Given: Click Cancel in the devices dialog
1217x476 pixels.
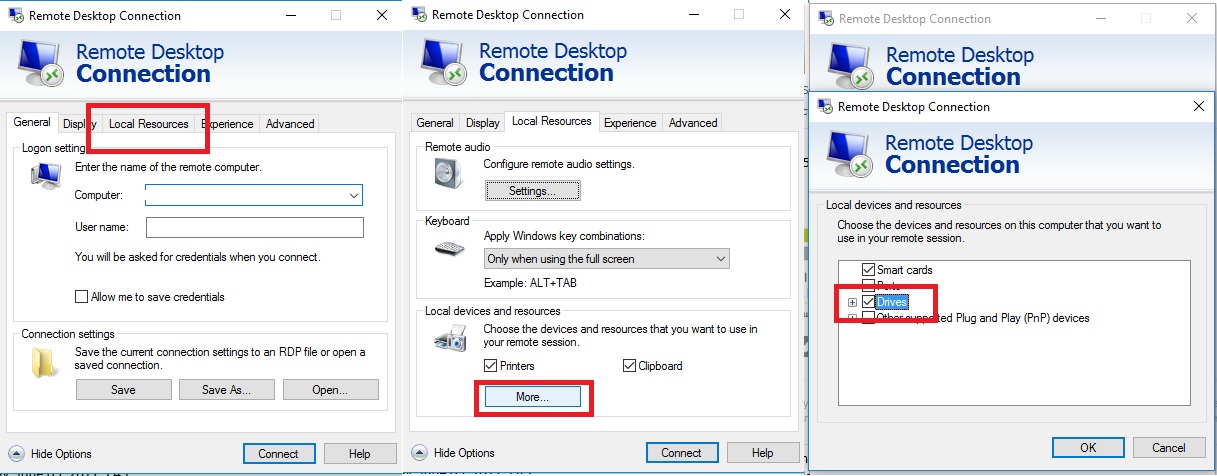Looking at the screenshot, I should coord(1169,447).
